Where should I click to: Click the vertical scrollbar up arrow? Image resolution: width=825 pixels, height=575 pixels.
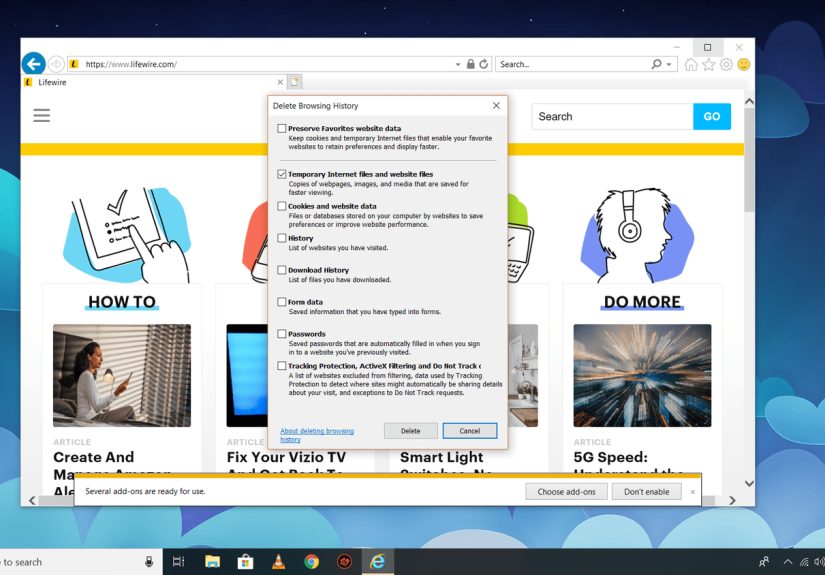(x=749, y=101)
